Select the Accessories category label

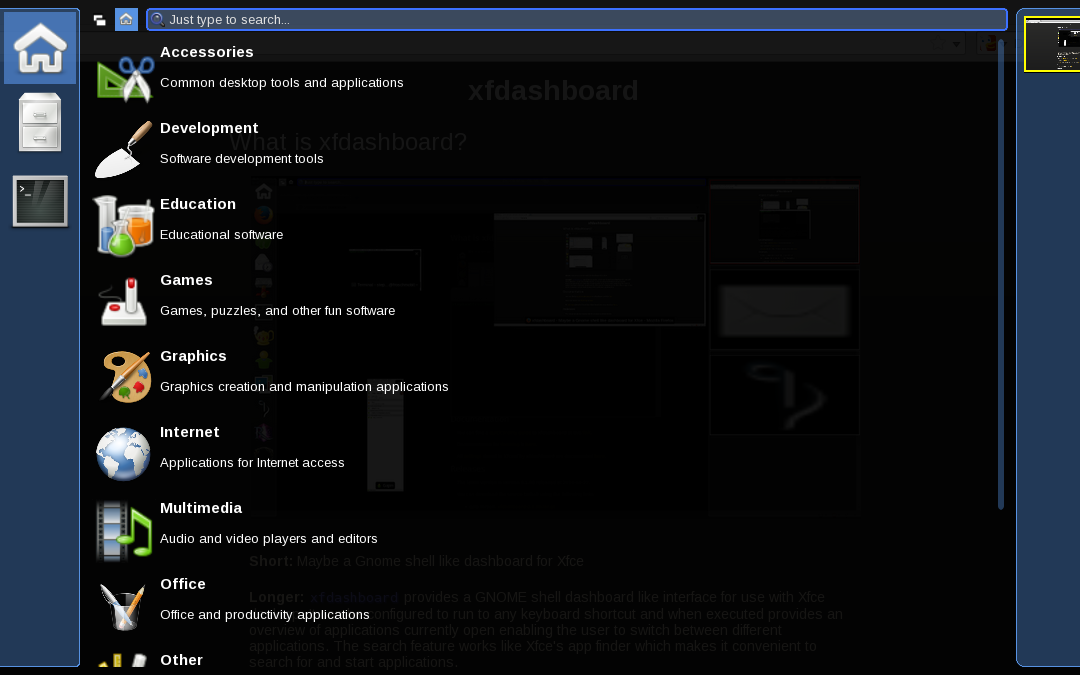click(207, 52)
